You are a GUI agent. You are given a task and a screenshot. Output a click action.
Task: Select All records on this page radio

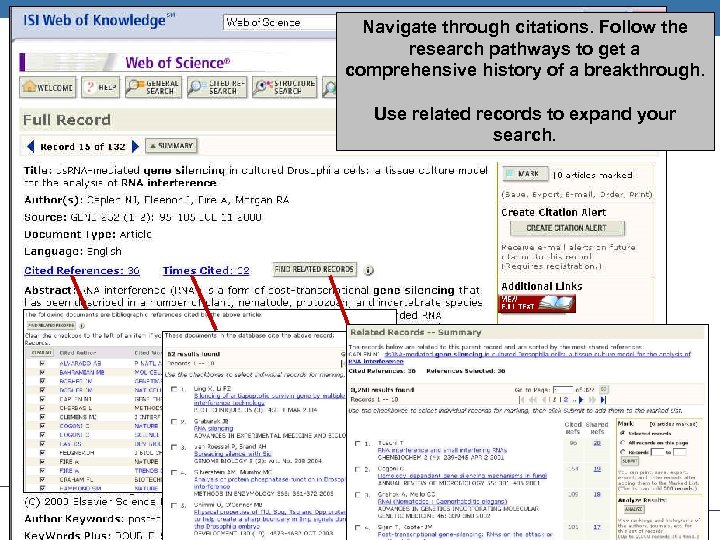click(623, 443)
